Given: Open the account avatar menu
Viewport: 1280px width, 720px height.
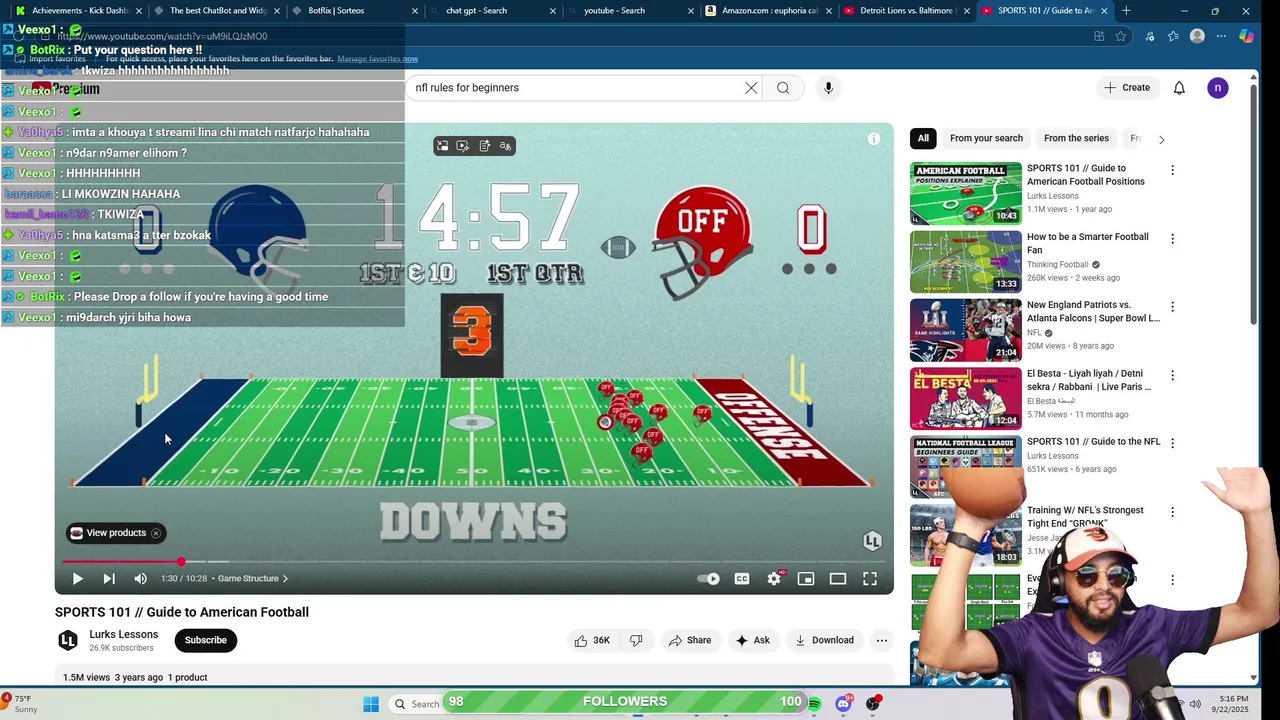Looking at the screenshot, I should tap(1217, 88).
